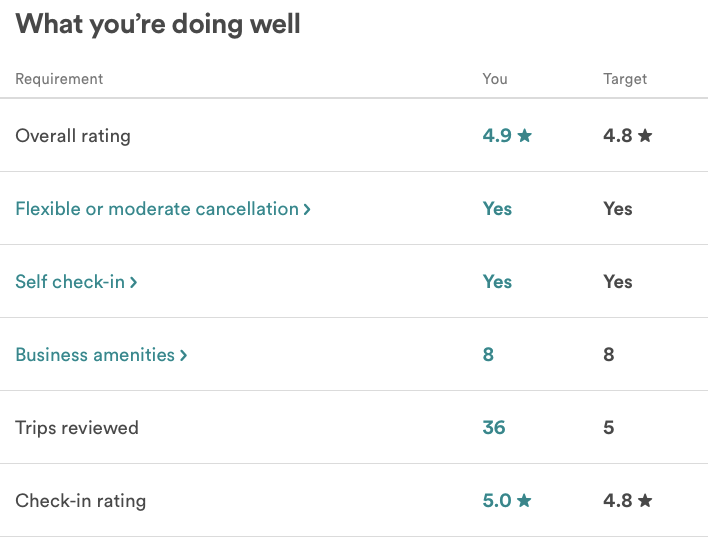728x549 pixels.
Task: Click the teal star next to 4.9 rating
Action: 525,136
